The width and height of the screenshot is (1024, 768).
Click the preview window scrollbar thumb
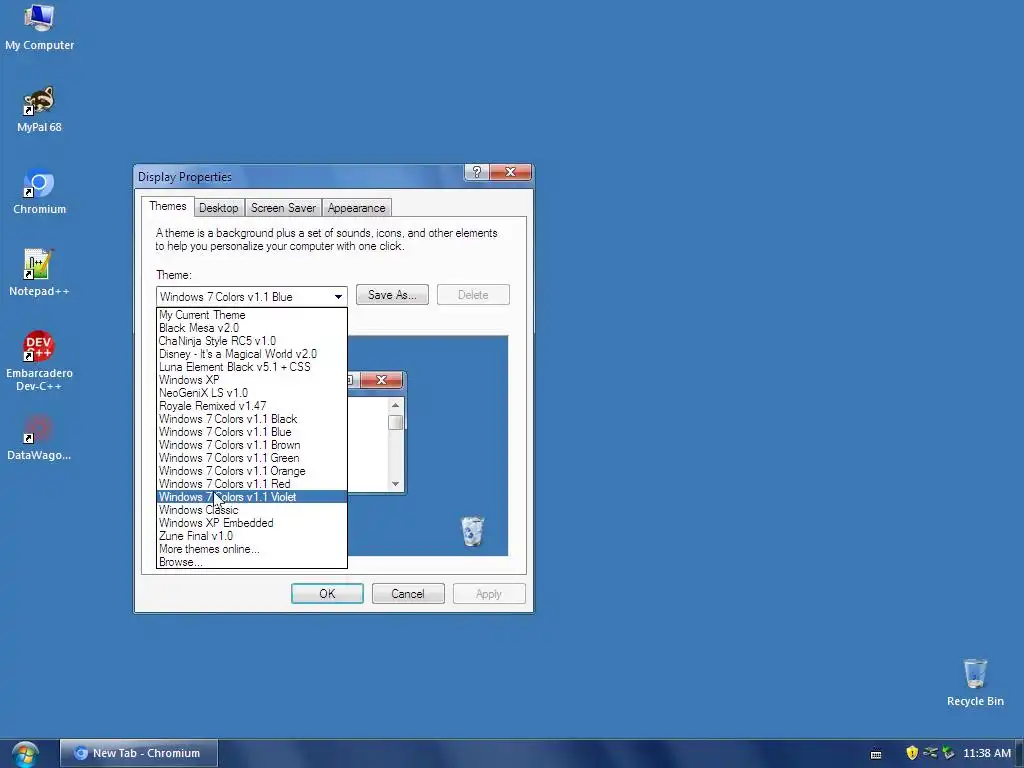[395, 423]
